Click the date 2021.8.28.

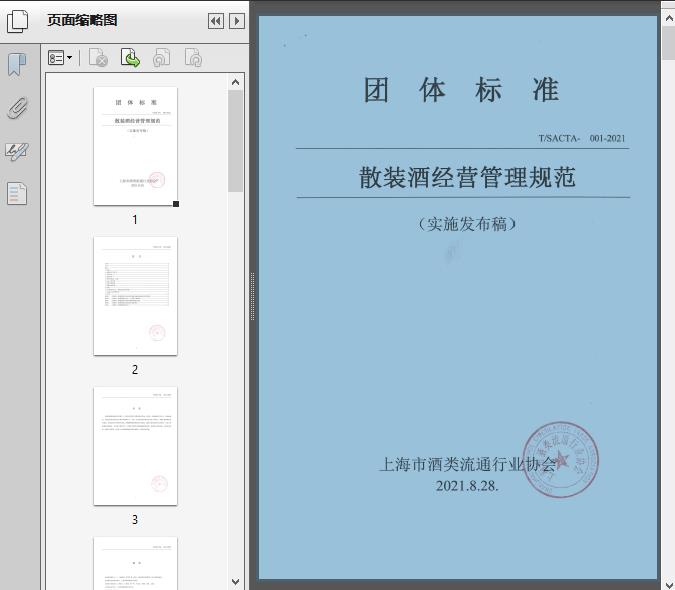pos(467,486)
